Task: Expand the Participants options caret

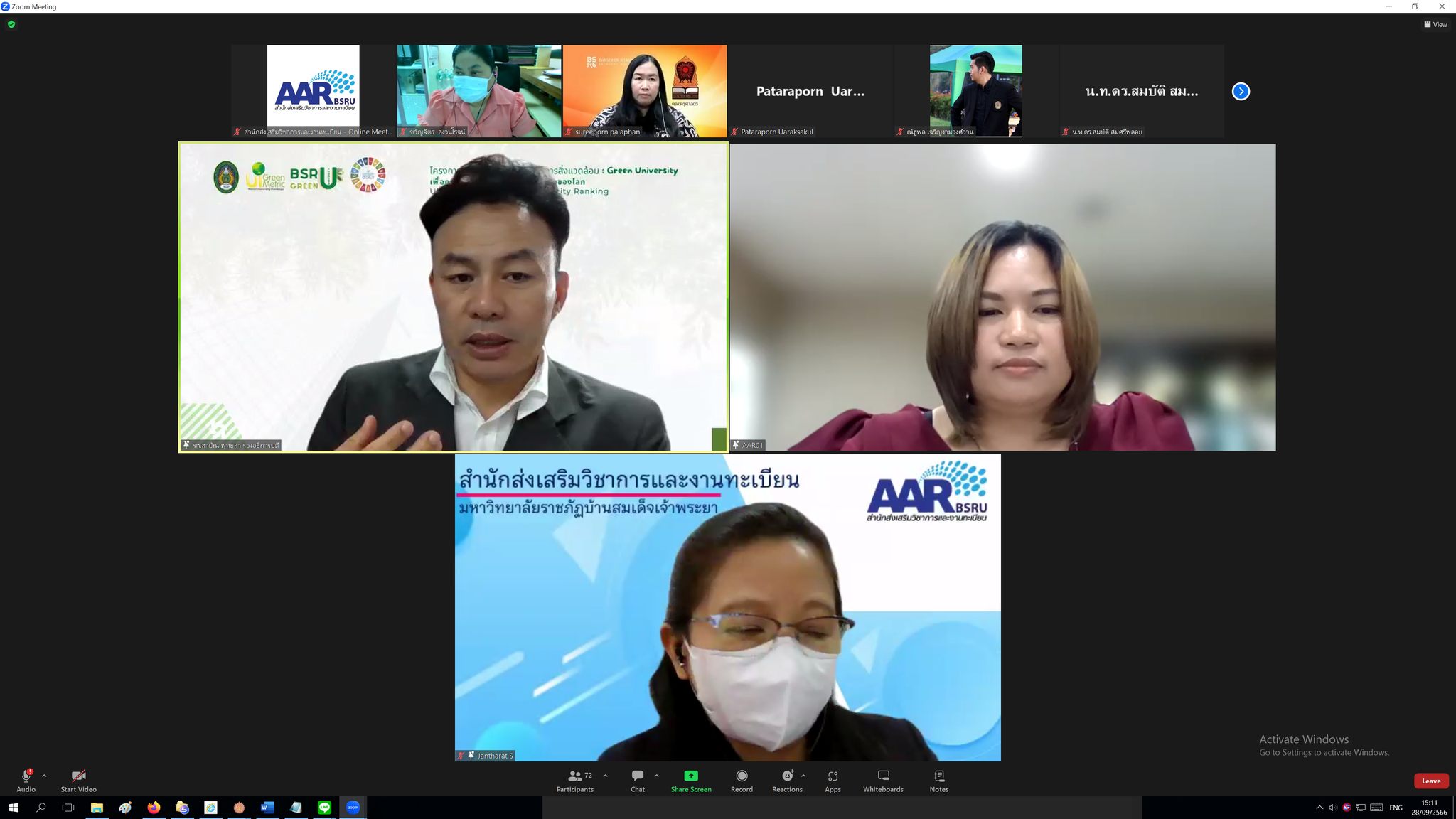Action: click(605, 776)
